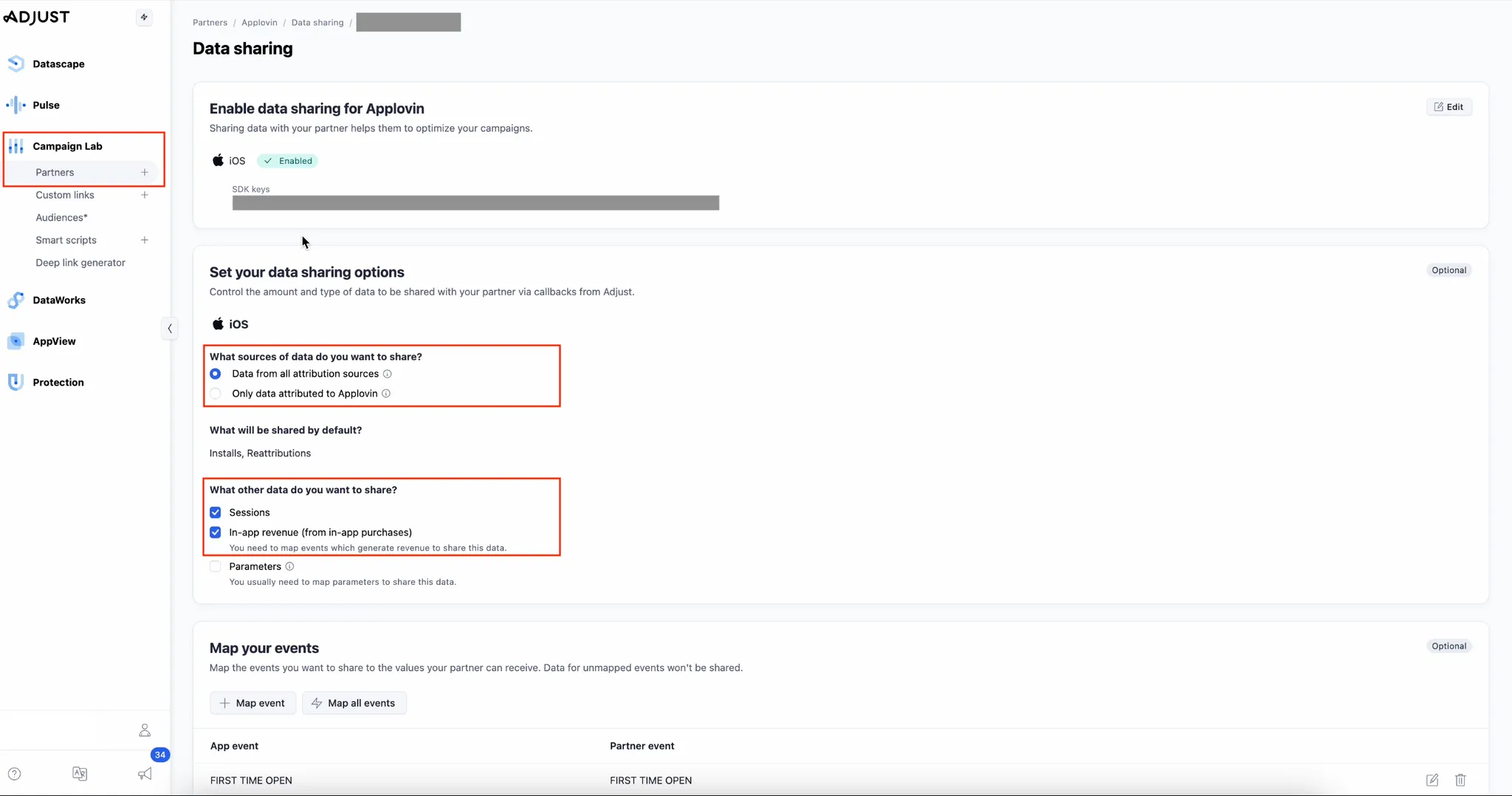The image size is (1512, 796).
Task: Toggle the Sessions checkbox
Action: point(215,512)
